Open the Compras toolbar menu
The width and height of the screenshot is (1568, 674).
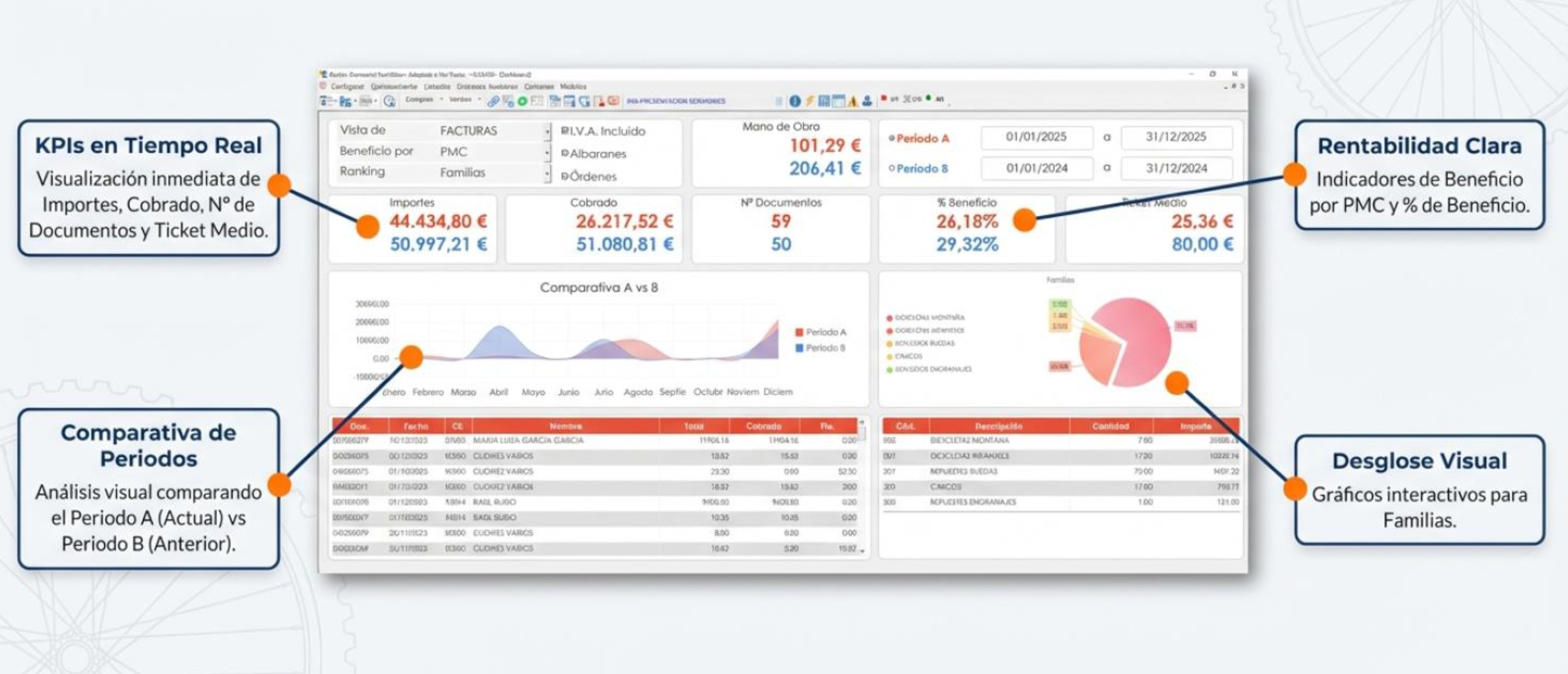(x=419, y=100)
